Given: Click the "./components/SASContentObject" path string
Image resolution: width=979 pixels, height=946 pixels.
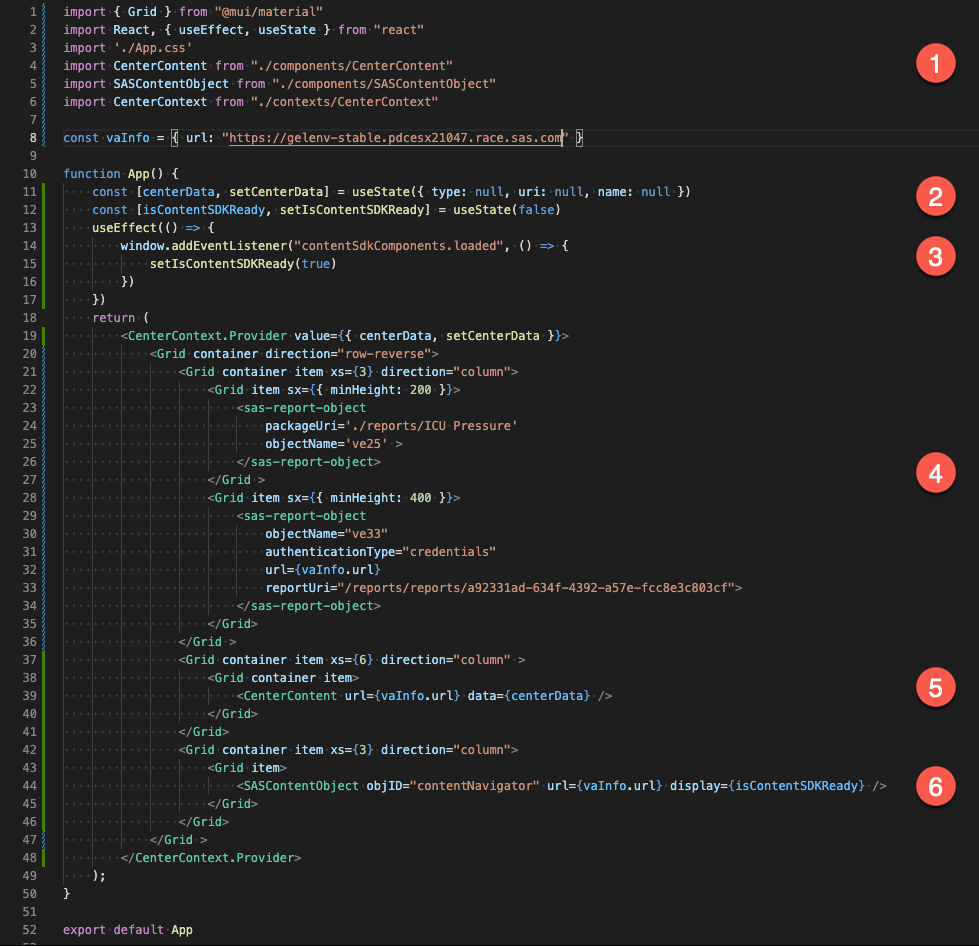Looking at the screenshot, I should coord(384,84).
